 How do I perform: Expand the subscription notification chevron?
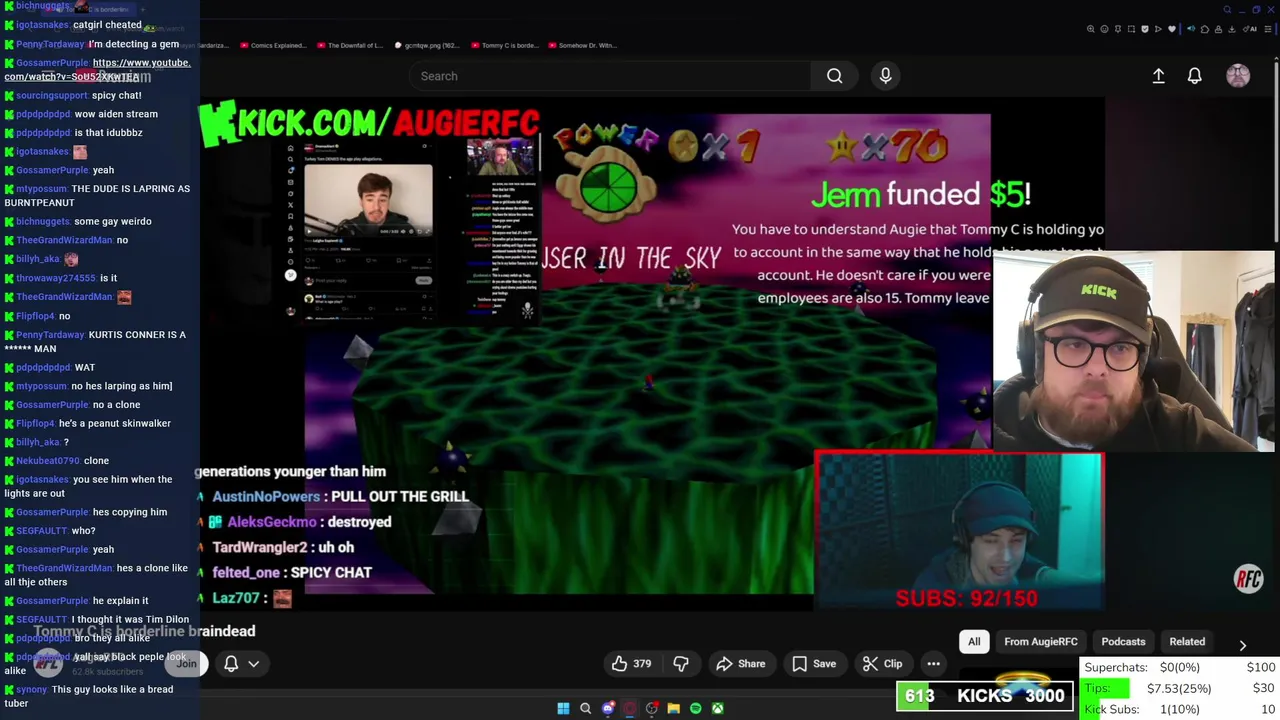point(254,664)
